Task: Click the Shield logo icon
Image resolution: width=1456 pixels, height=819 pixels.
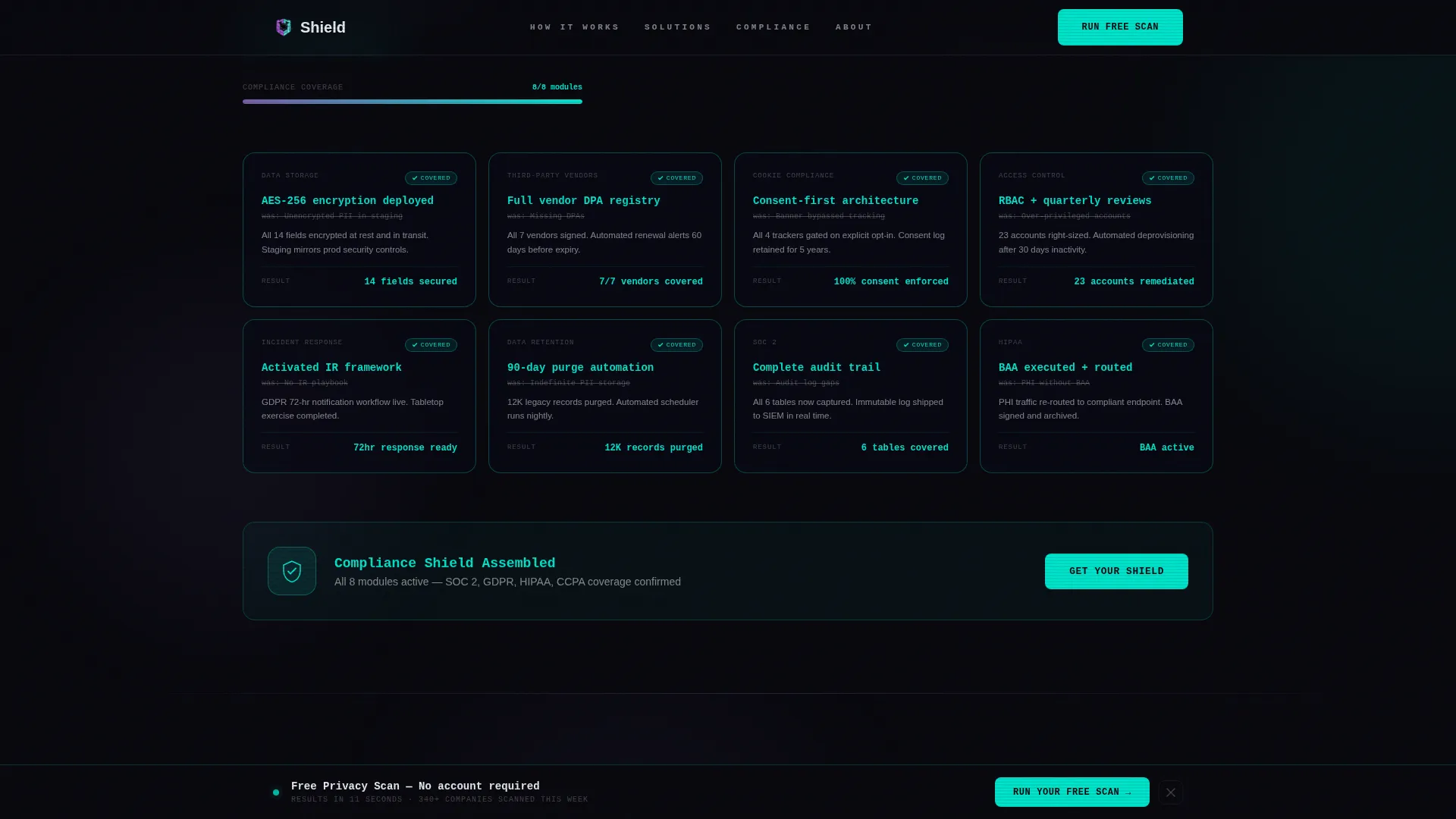Action: 284,27
